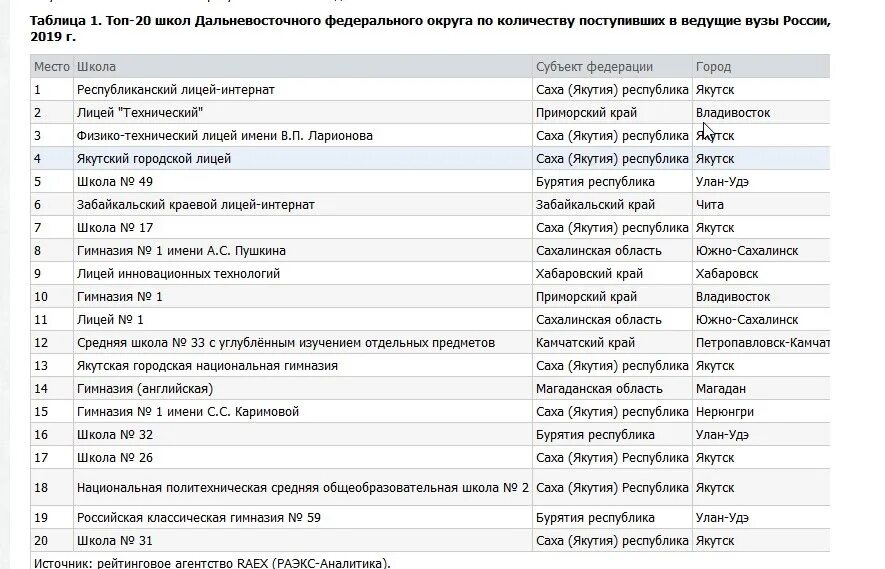The image size is (885, 569).
Task: Select 'Гимназия № 1 имени С.С. Каримовой'
Action: pyautogui.click(x=187, y=412)
